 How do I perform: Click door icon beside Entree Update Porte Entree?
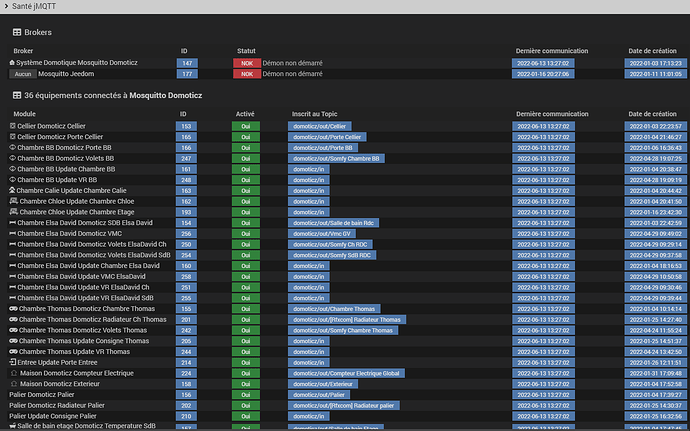point(12,362)
